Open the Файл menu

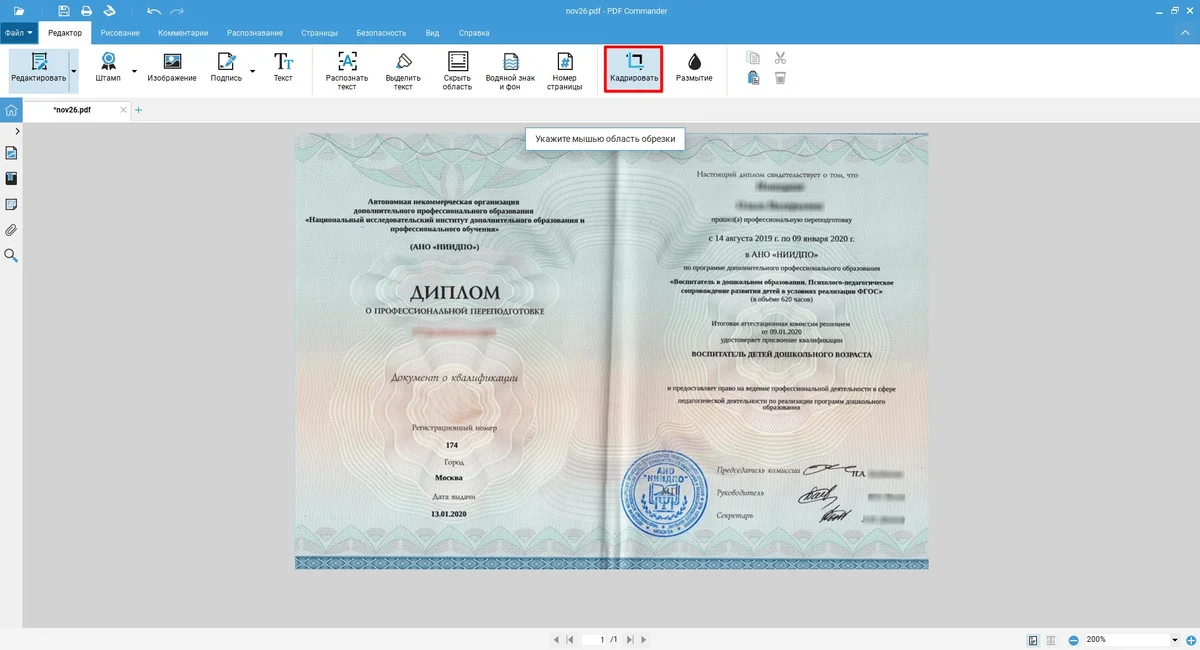point(19,33)
